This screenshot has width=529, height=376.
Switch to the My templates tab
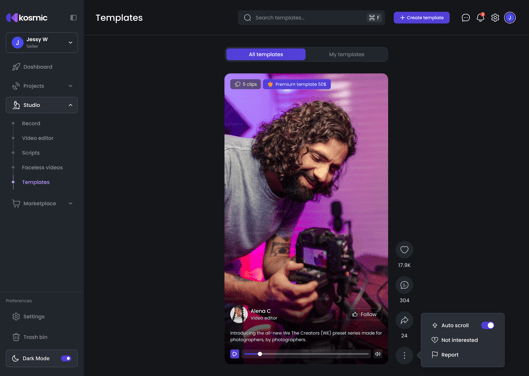346,54
